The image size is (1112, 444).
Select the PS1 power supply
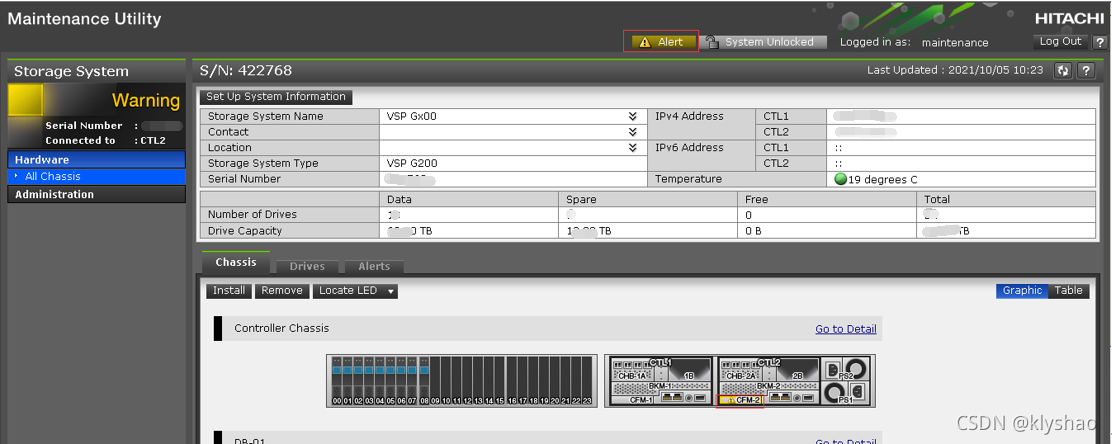845,393
